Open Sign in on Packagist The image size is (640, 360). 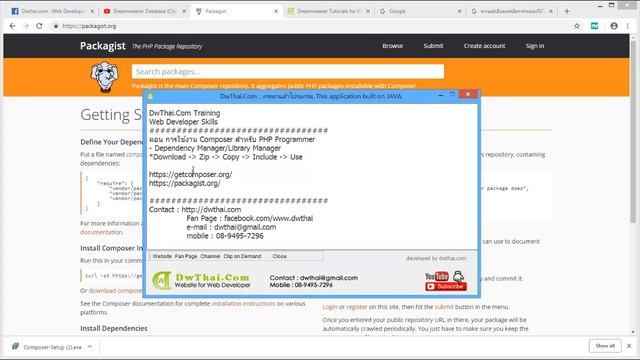(535, 46)
